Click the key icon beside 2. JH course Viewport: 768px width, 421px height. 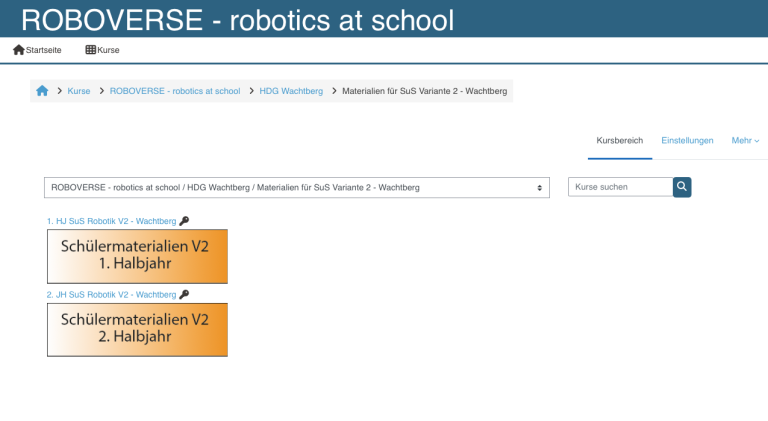(184, 295)
